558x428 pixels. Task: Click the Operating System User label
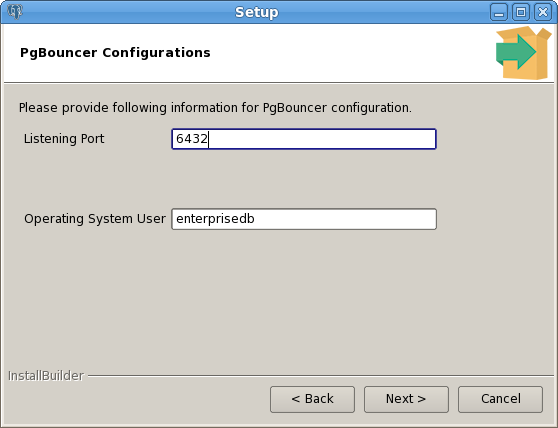[x=95, y=218]
